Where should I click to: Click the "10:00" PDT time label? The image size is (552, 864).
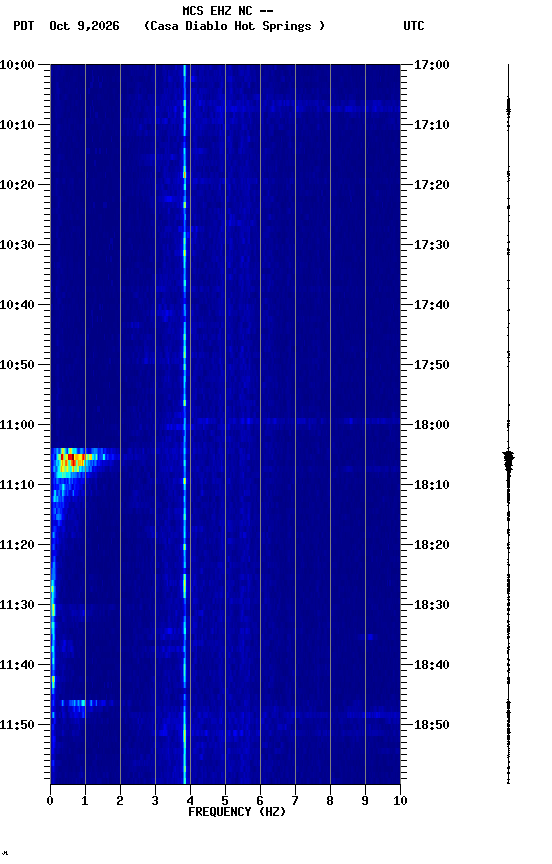coord(17,65)
